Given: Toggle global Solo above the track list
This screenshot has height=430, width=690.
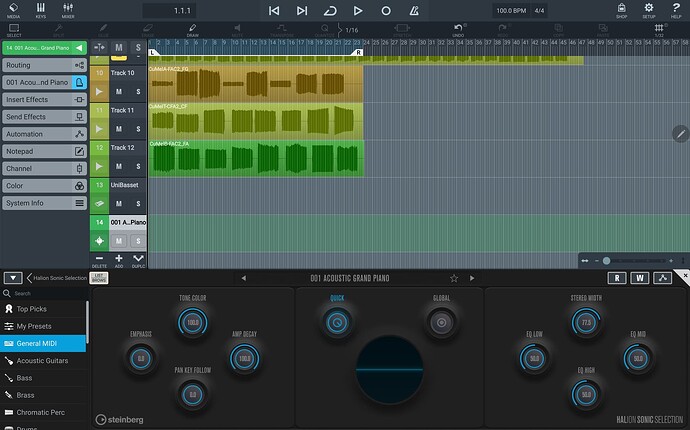Looking at the screenshot, I should click(138, 48).
